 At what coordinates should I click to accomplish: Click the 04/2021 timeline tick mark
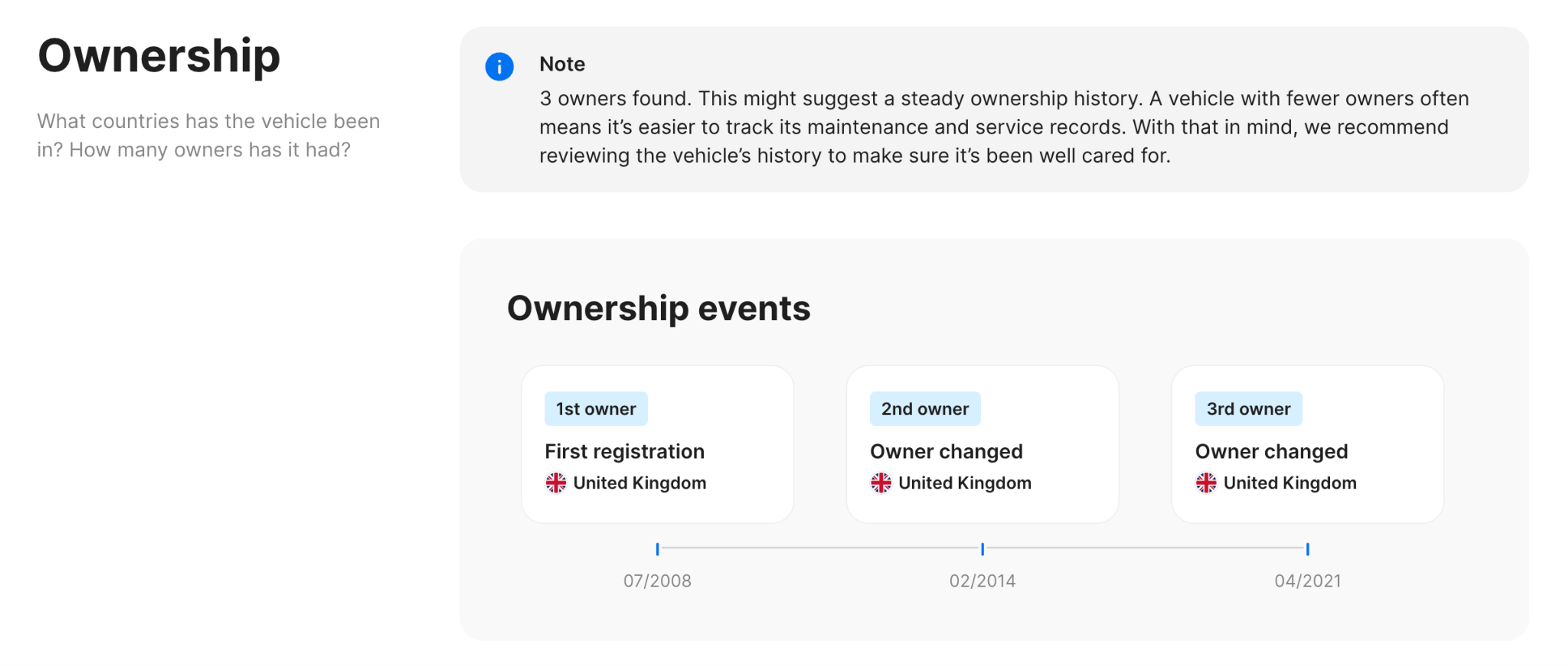tap(1307, 548)
